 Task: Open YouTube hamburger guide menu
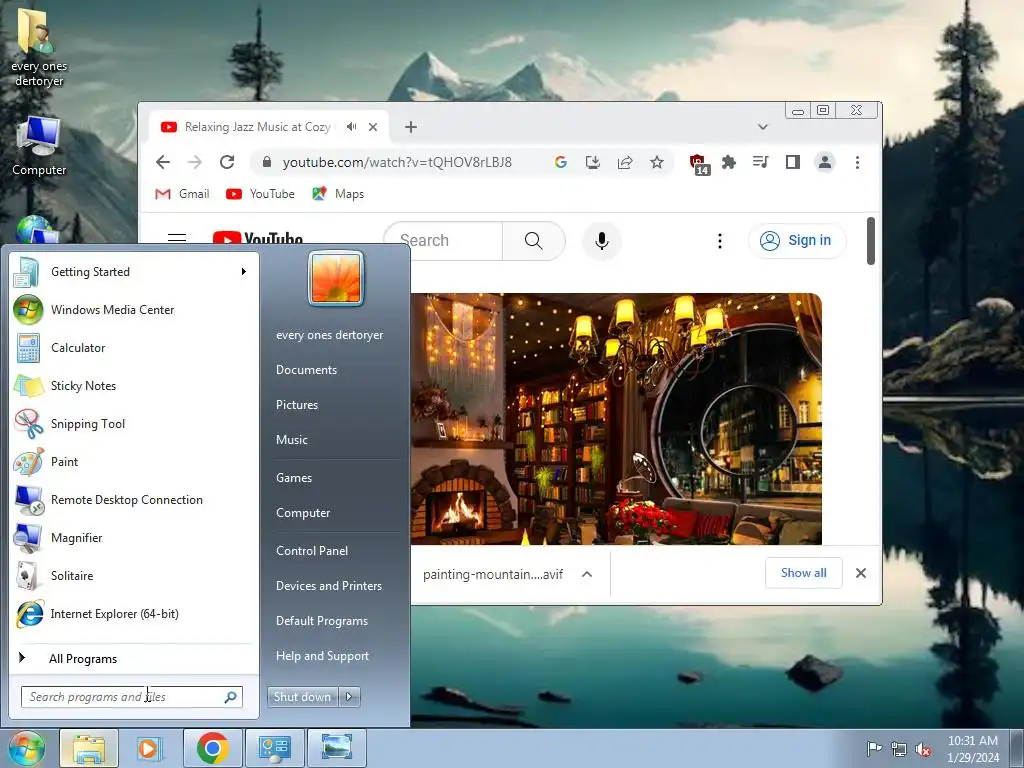click(x=177, y=238)
